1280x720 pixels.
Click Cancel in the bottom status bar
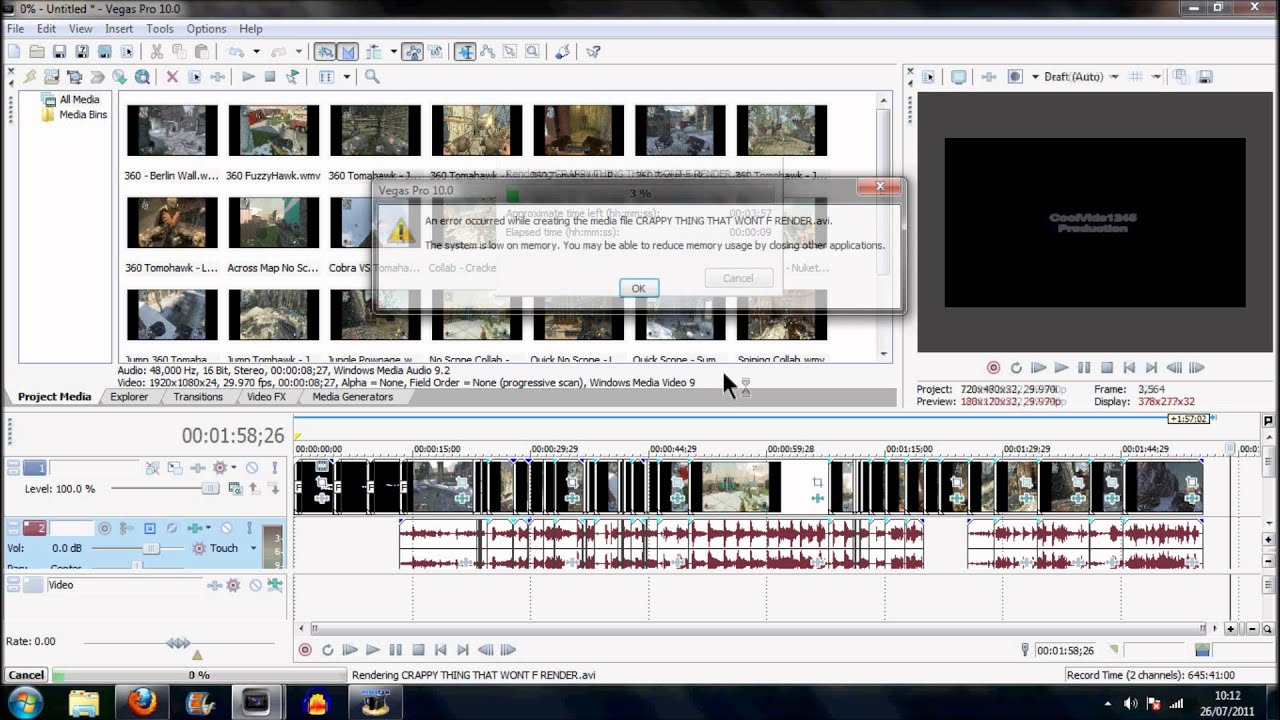click(x=26, y=675)
